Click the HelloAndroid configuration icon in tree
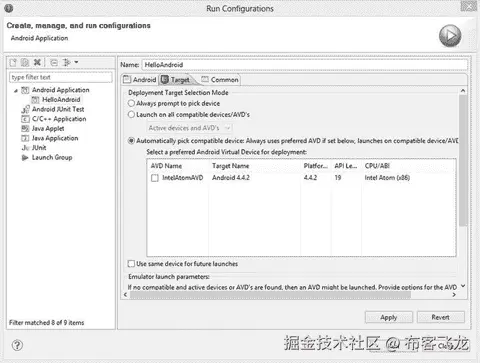480x363 pixels. pyautogui.click(x=35, y=100)
